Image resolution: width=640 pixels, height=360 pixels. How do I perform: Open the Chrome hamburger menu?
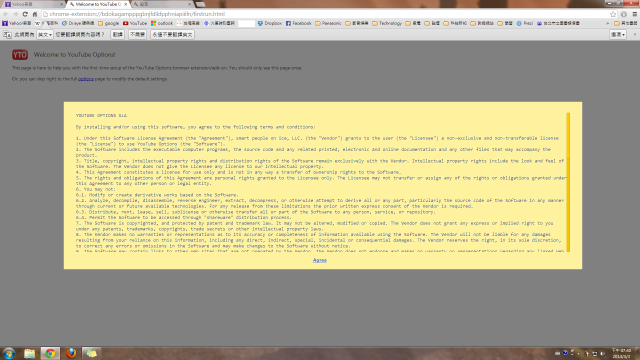click(x=635, y=14)
